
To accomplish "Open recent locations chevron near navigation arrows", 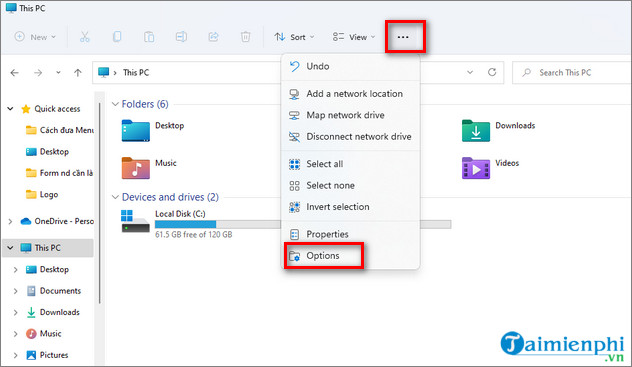I will click(x=58, y=73).
